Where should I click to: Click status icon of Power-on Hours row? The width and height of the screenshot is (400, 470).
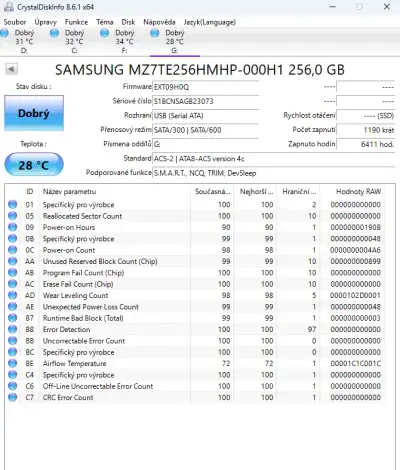coord(13,227)
